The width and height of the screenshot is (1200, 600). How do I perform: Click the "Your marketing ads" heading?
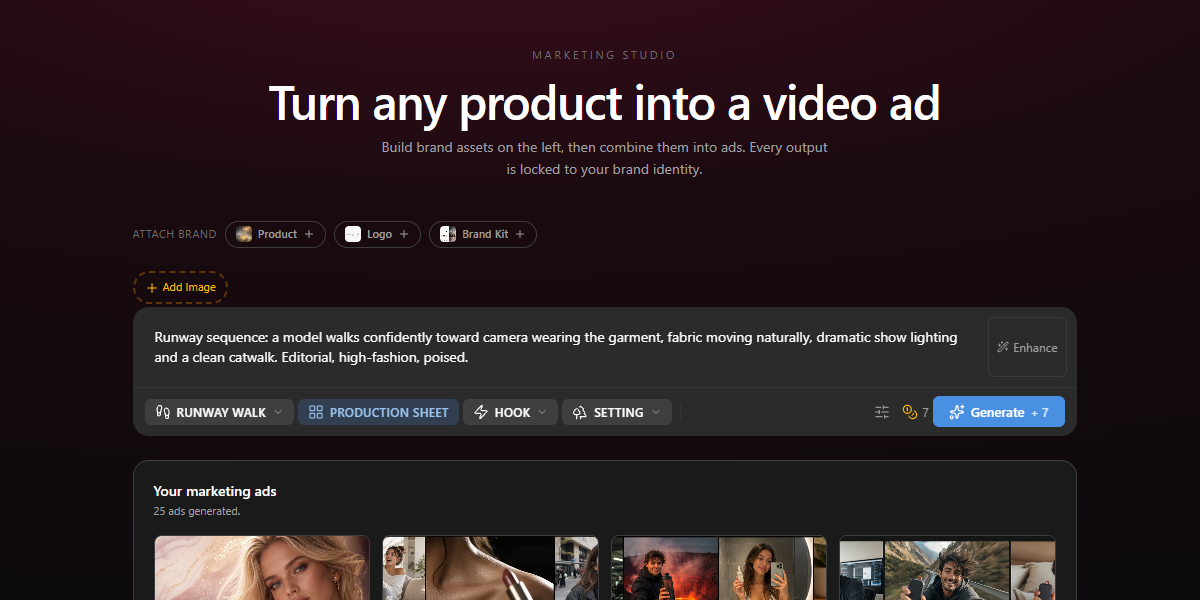(x=215, y=491)
